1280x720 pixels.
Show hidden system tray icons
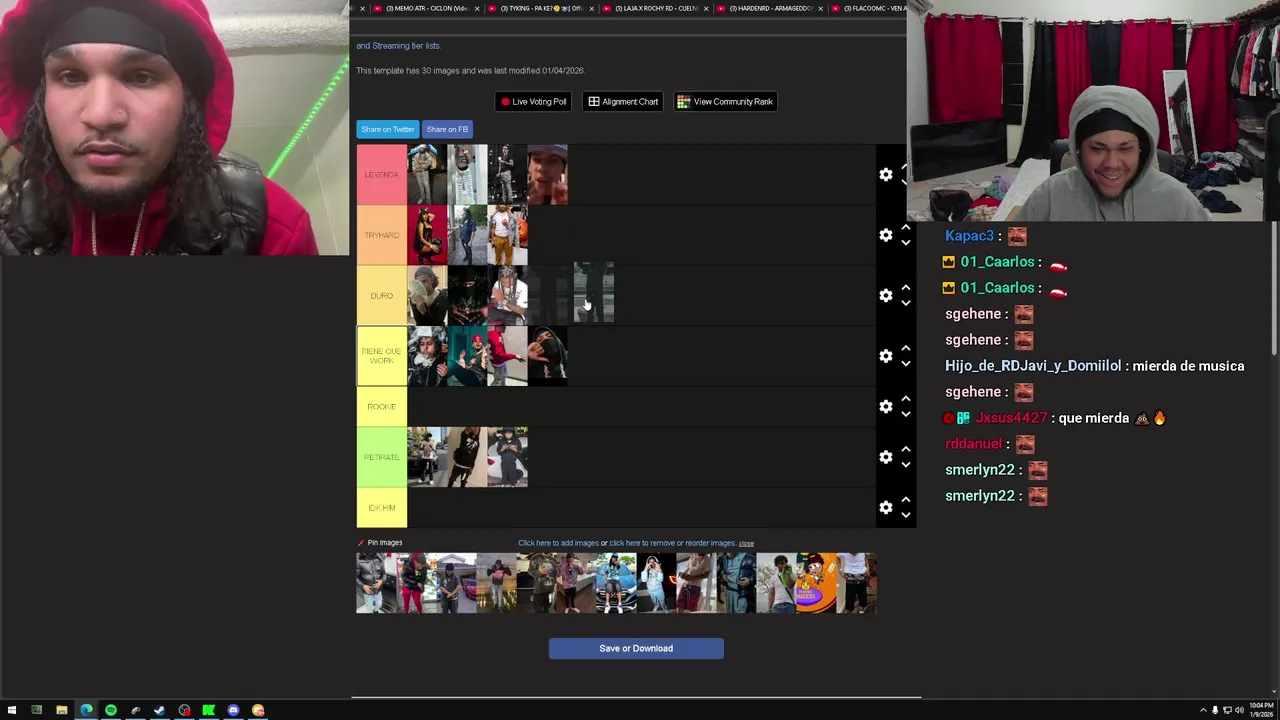click(x=1203, y=710)
